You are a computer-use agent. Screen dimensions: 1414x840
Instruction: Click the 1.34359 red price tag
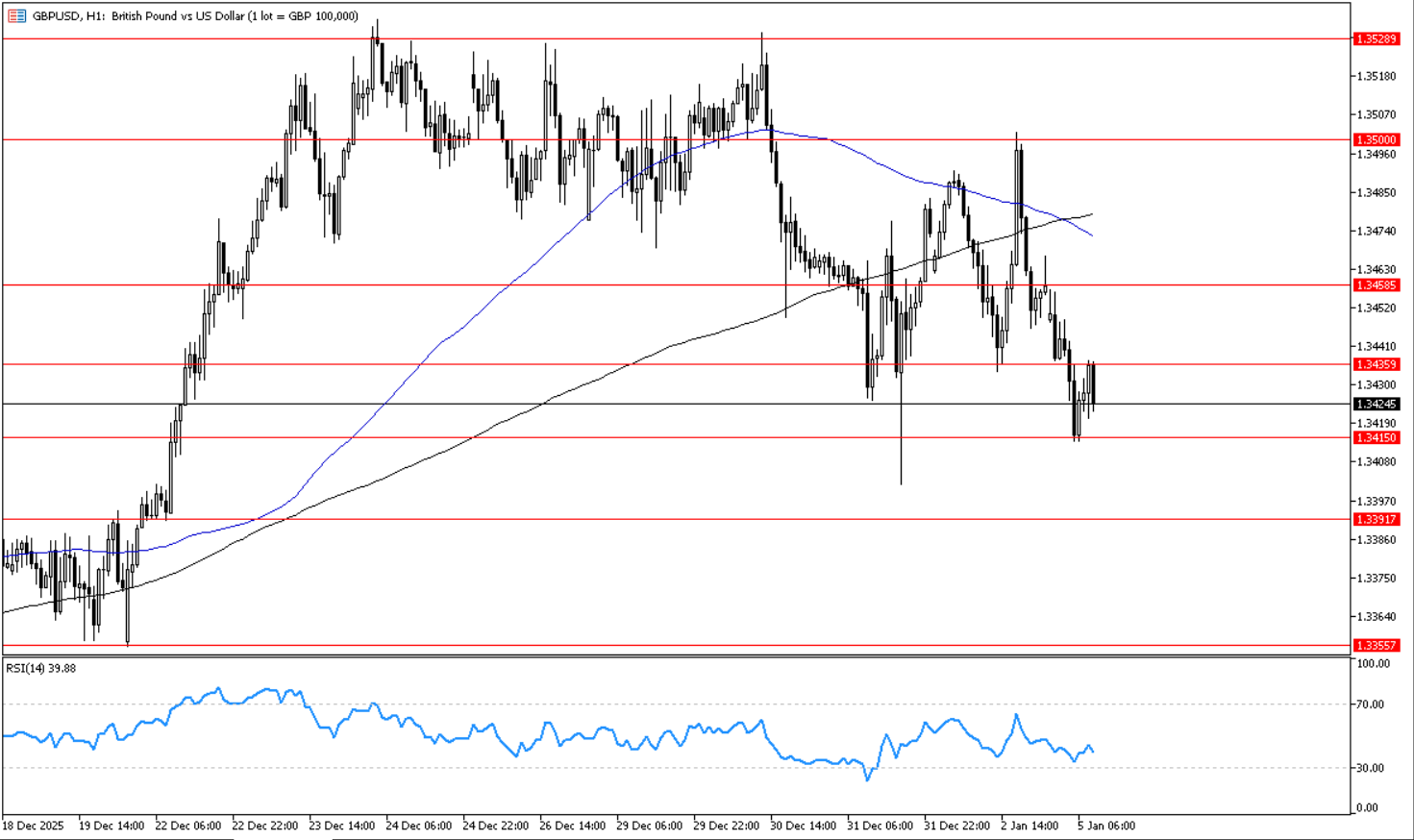coord(1377,364)
